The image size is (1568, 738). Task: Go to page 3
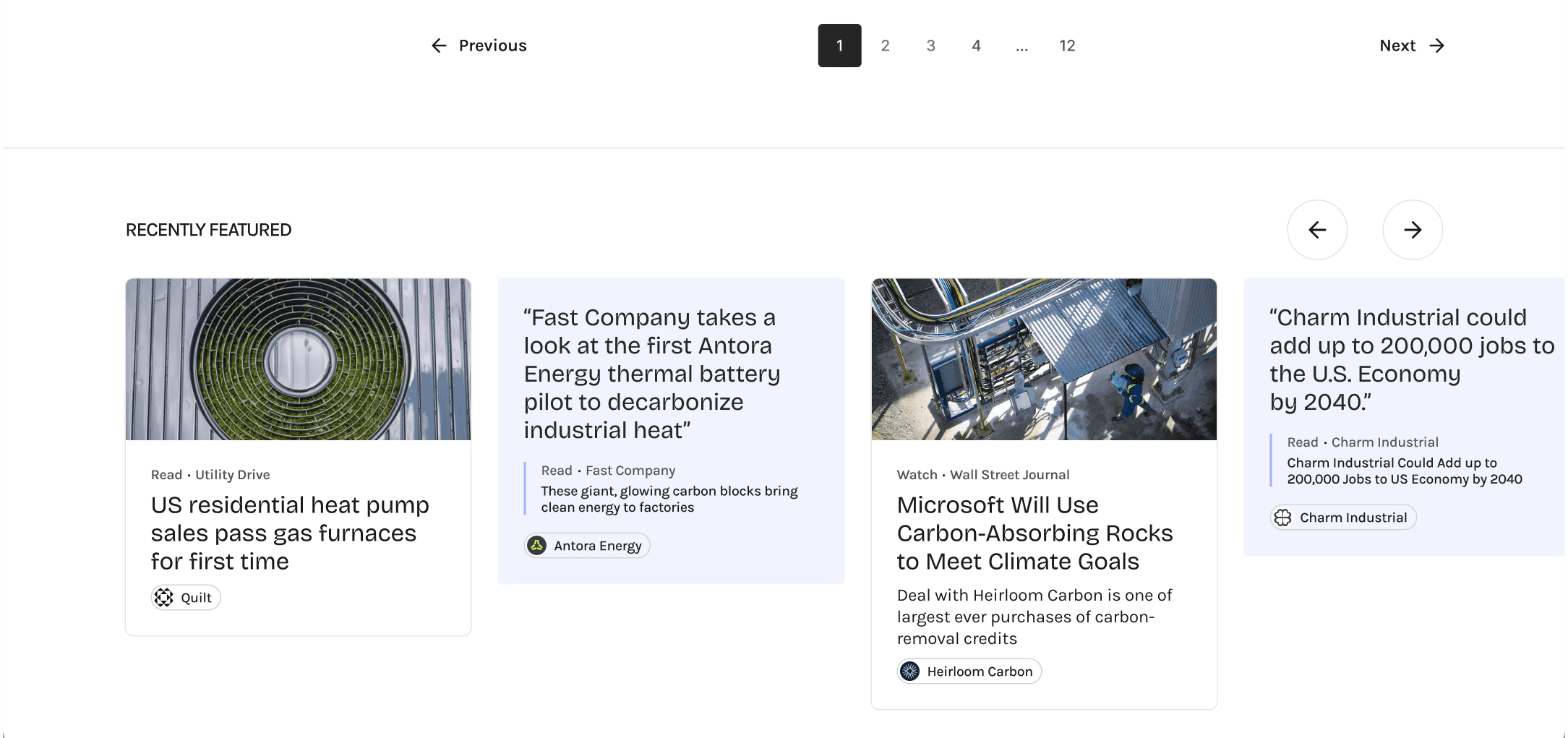click(930, 46)
